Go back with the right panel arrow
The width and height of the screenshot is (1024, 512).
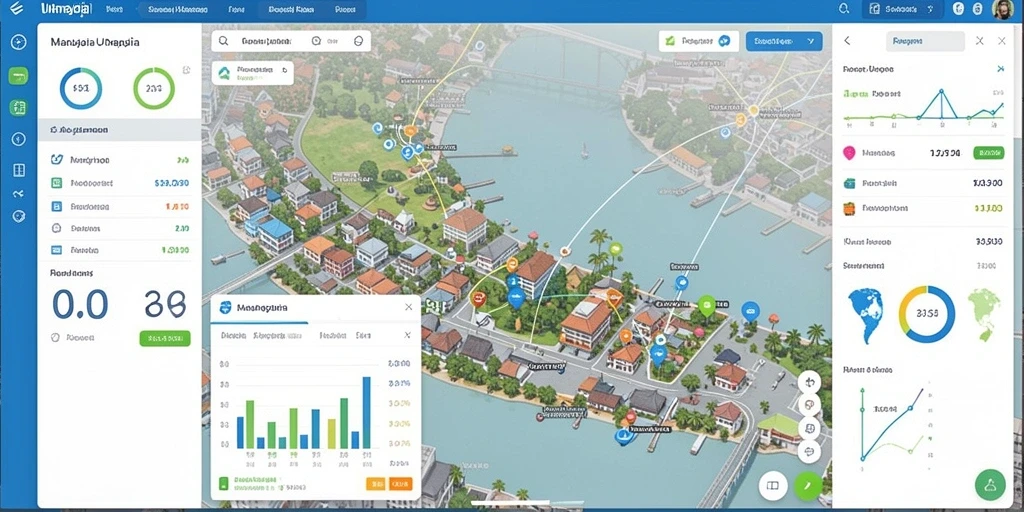847,40
